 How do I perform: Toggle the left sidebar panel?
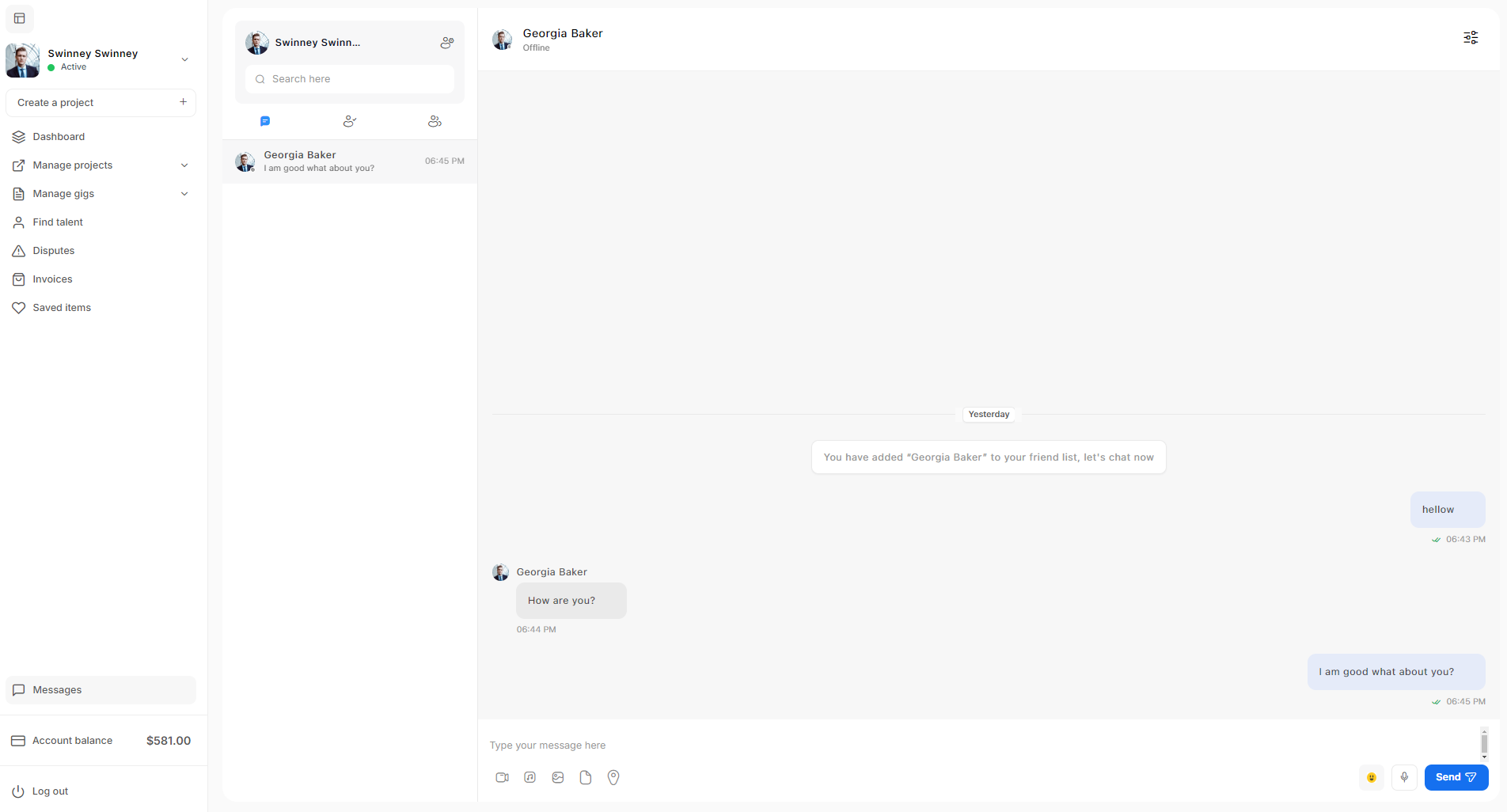pos(20,18)
